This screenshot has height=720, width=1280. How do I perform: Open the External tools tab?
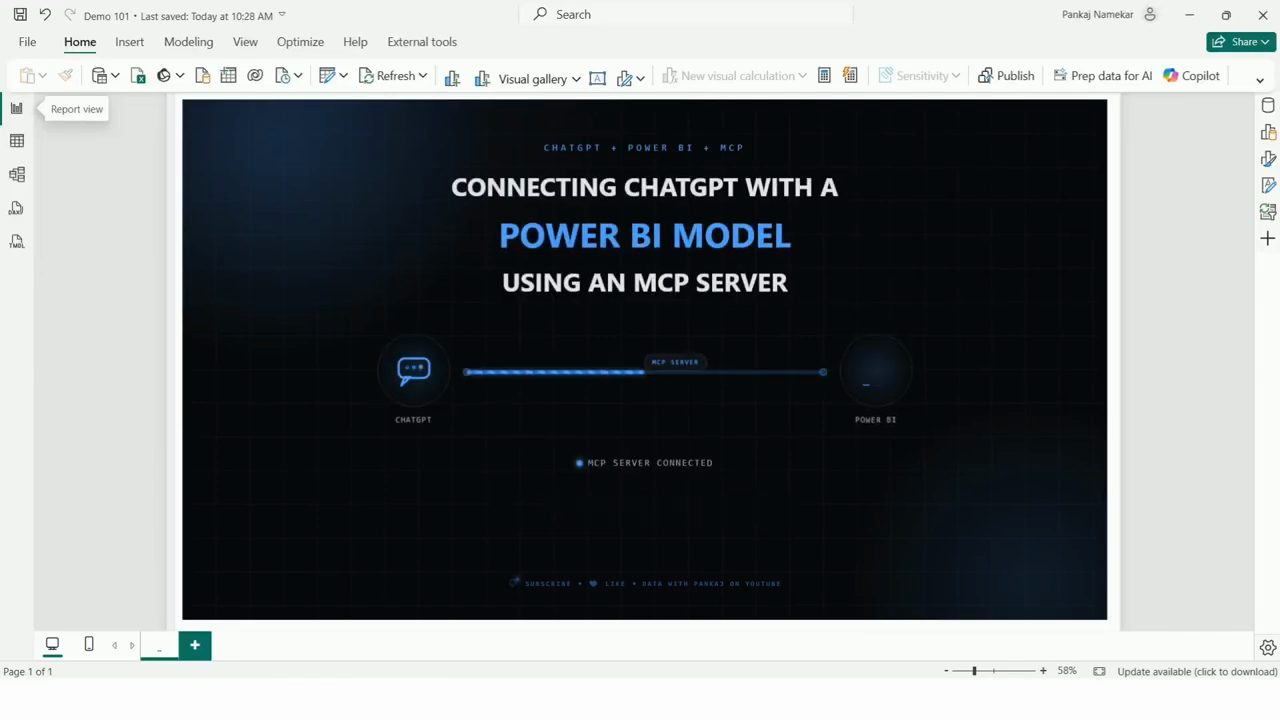422,42
